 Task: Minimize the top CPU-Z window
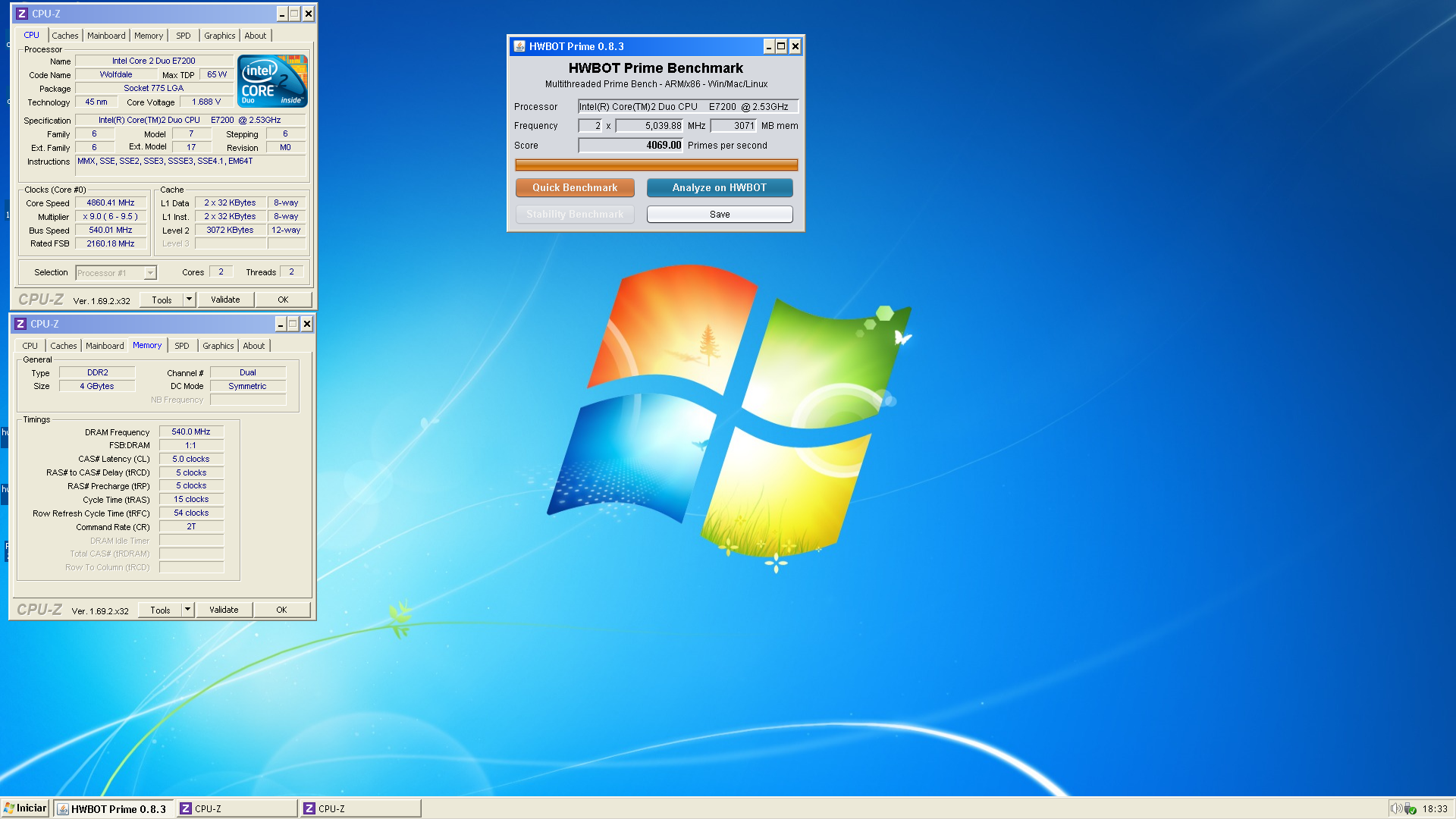282,14
